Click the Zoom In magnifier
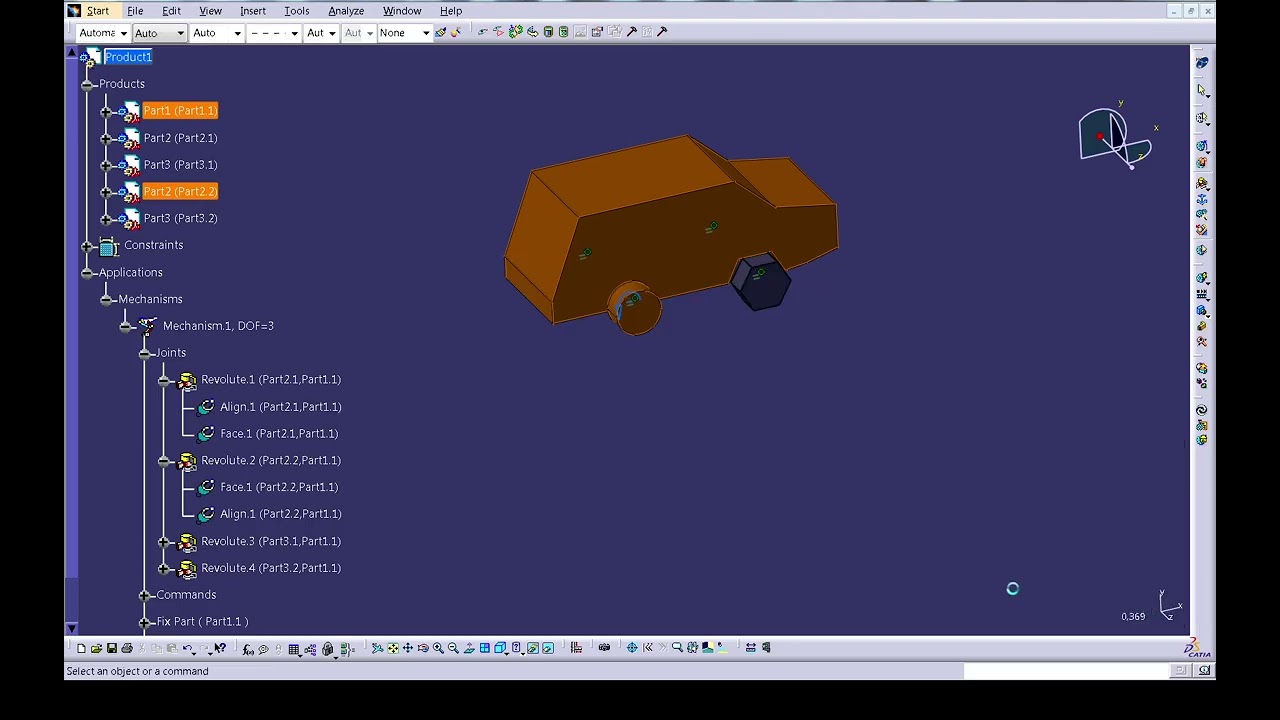 [438, 648]
